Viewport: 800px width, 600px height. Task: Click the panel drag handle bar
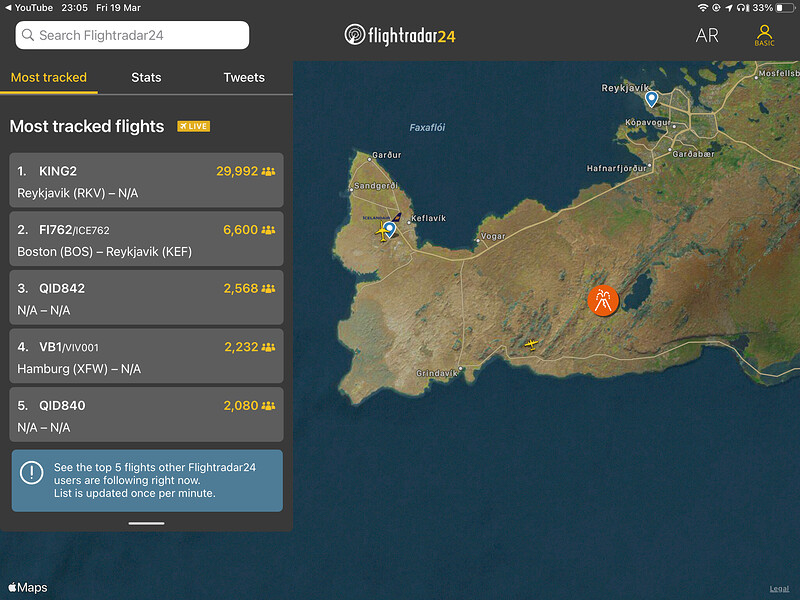146,523
